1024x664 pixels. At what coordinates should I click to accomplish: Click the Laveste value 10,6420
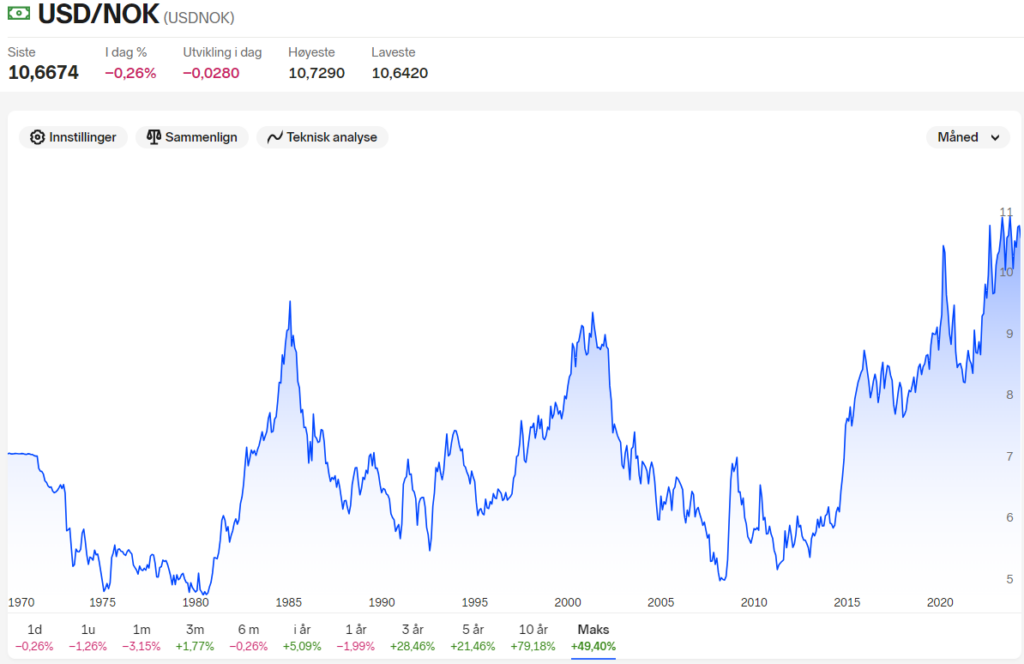[x=400, y=73]
